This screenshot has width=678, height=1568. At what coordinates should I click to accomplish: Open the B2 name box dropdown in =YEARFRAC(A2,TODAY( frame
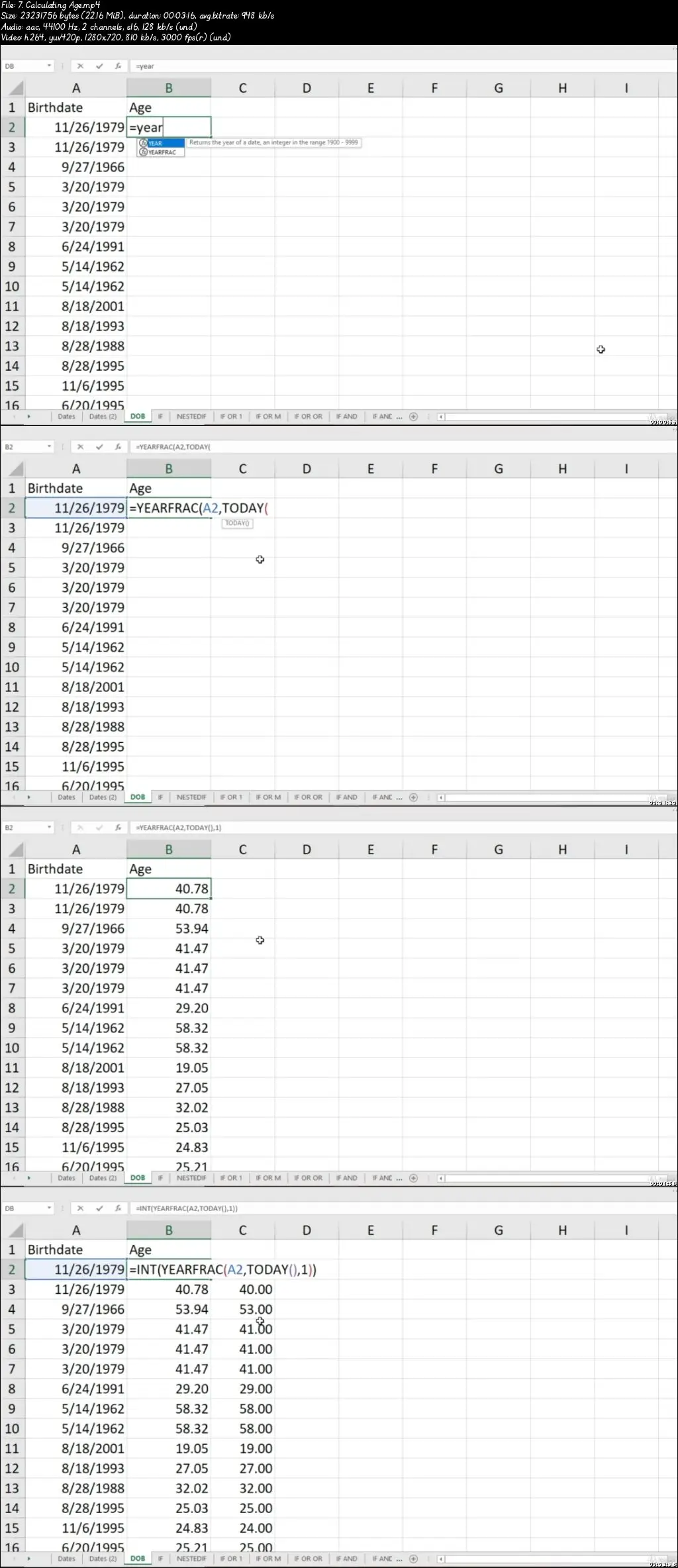point(49,447)
